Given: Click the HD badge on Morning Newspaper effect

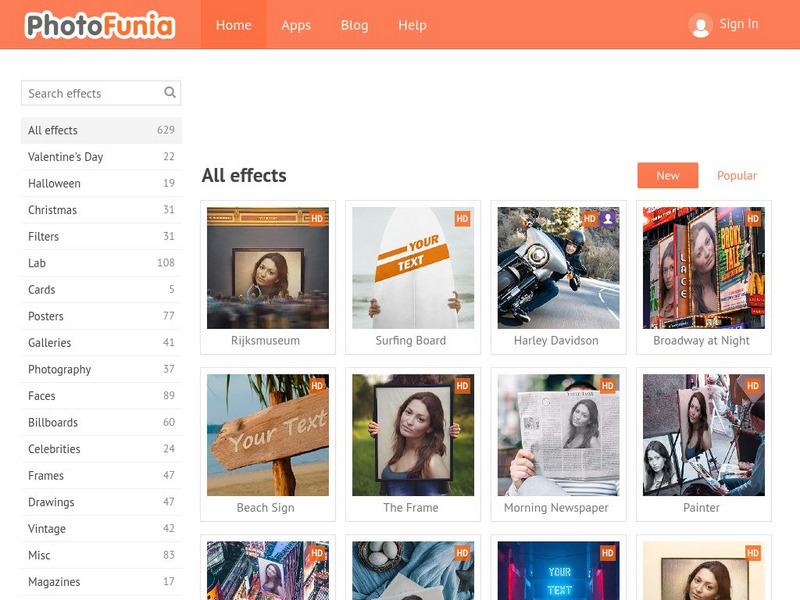Looking at the screenshot, I should (x=609, y=388).
